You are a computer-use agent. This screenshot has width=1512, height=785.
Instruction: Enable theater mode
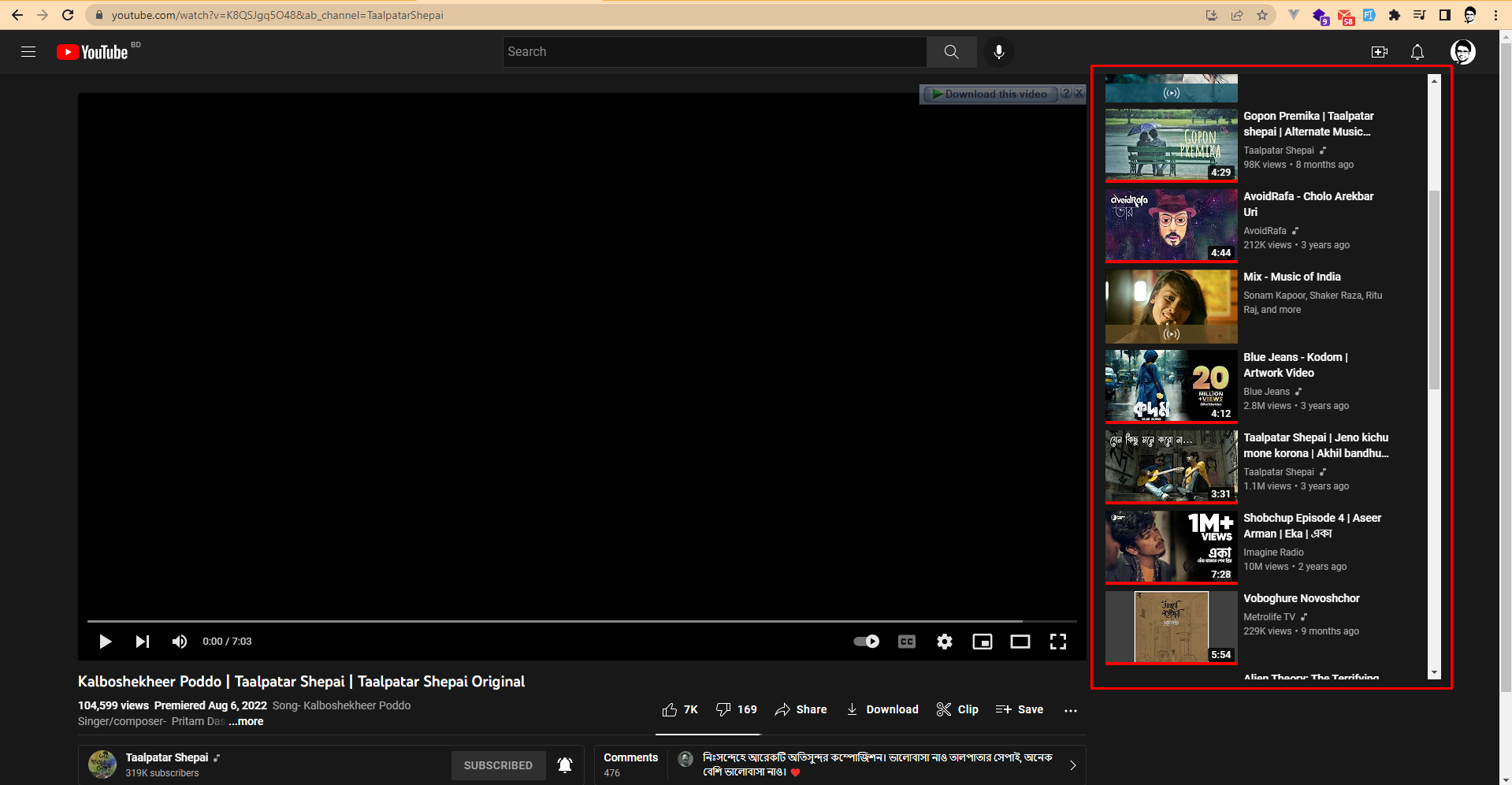1020,642
